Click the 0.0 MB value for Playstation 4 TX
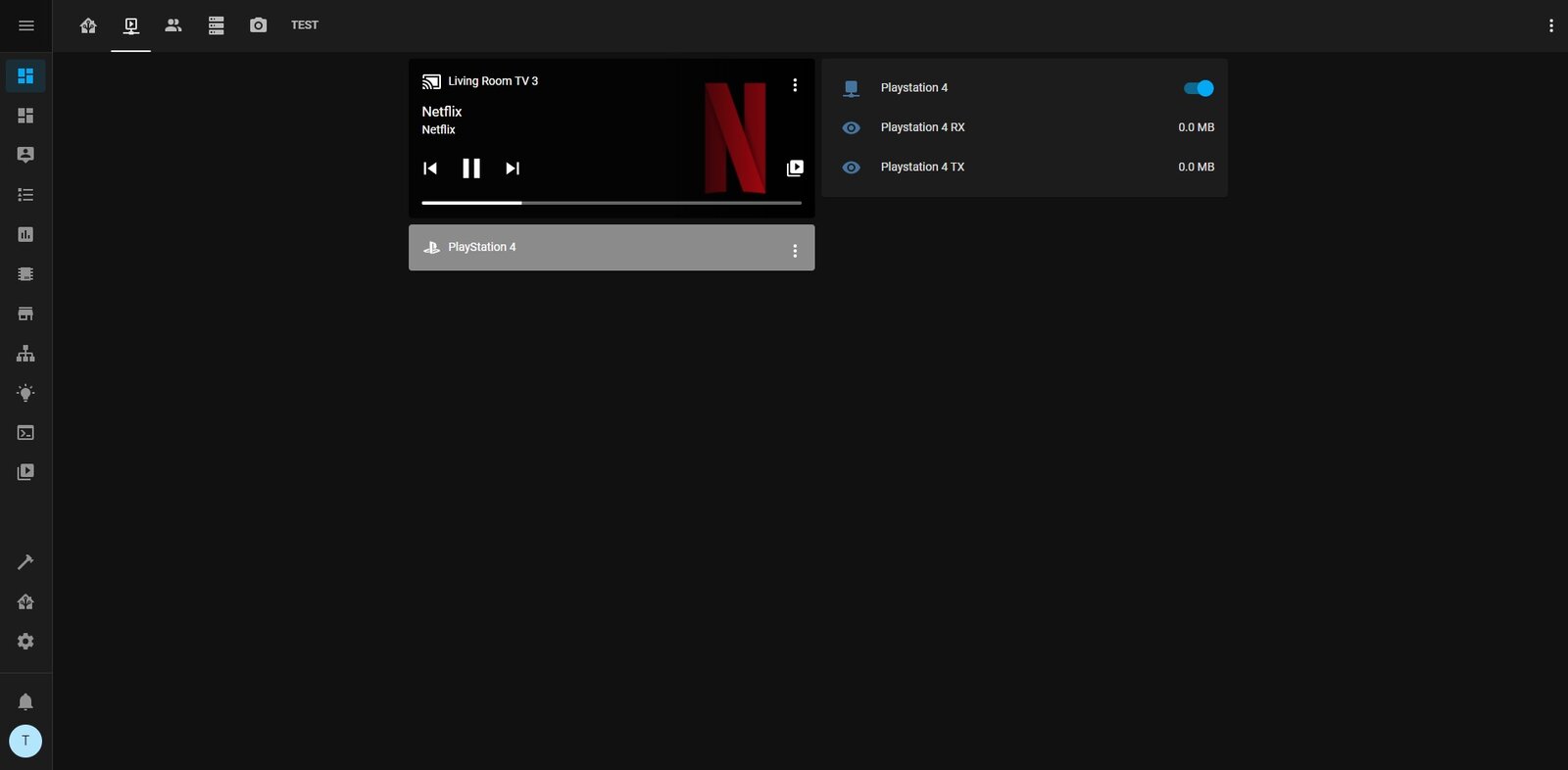The image size is (1568, 770). point(1196,168)
